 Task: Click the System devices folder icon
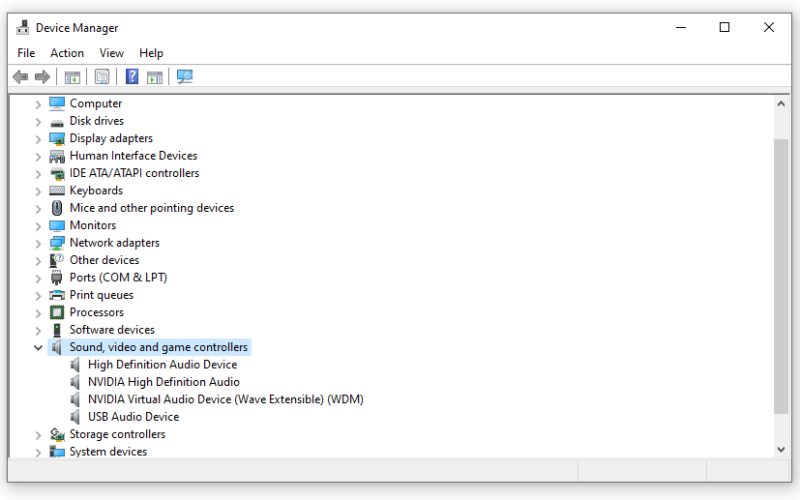[x=57, y=452]
